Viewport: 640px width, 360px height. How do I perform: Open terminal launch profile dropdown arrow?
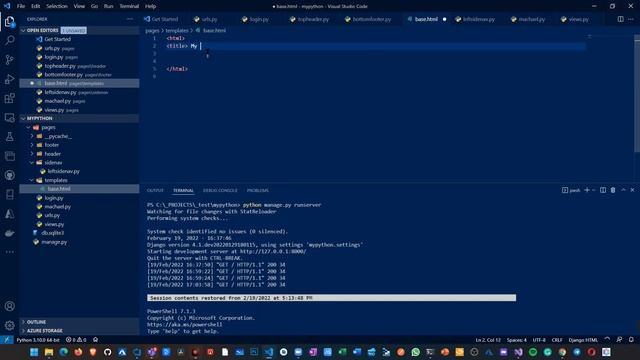click(593, 190)
